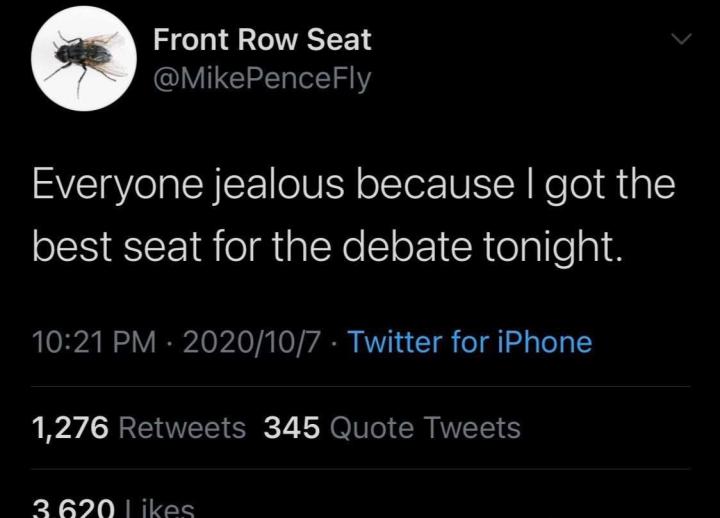720x518 pixels.
Task: Select the tweet line ending with debate tonight
Action: (329, 247)
